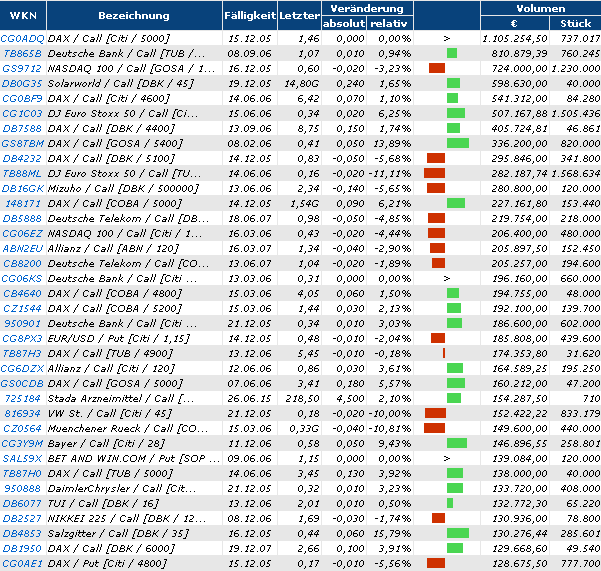Open the CG06EZ WKN link
601x571 pixels.
tap(22, 233)
